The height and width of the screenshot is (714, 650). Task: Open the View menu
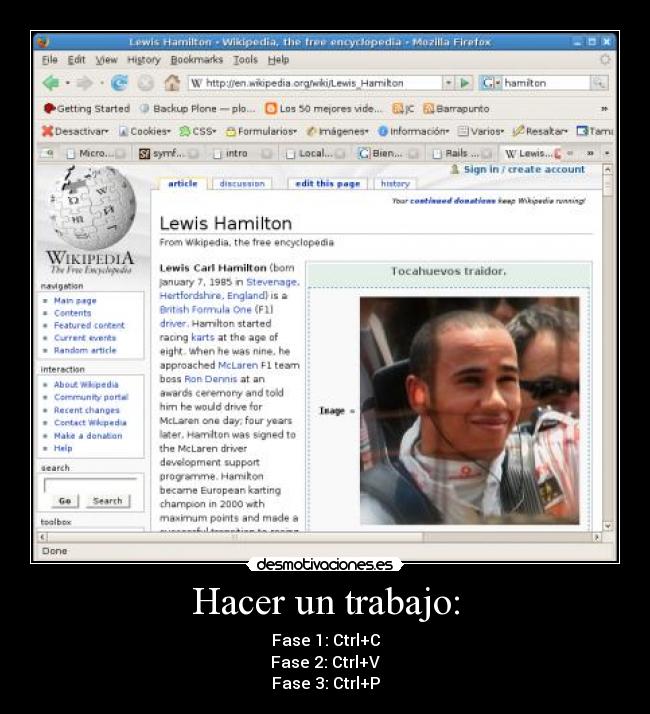106,60
